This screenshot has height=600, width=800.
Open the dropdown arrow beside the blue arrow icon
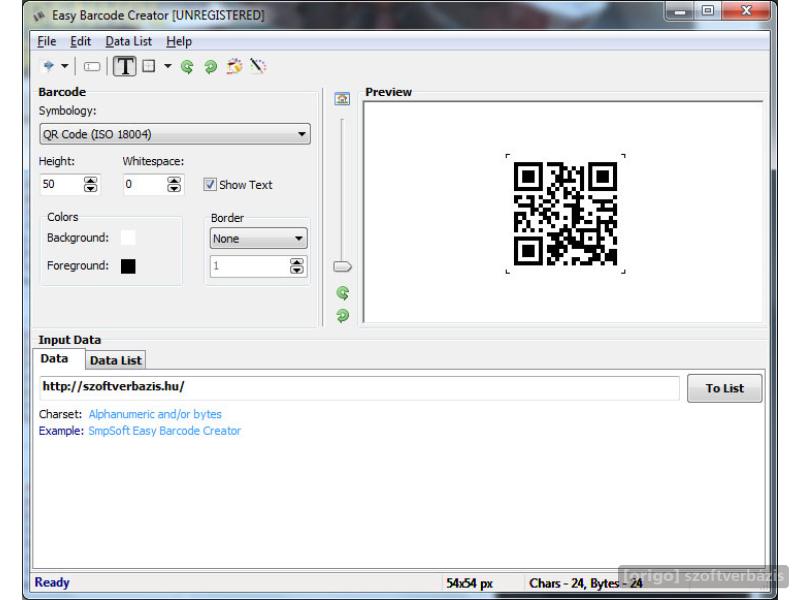(65, 66)
